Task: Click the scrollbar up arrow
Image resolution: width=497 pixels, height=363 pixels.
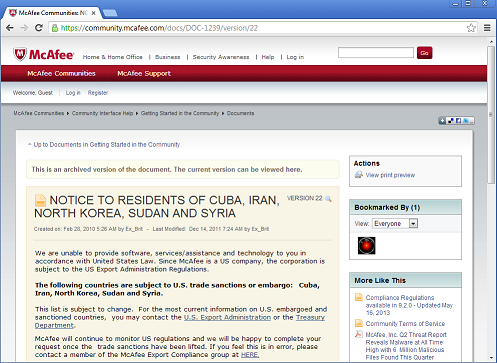Action: [x=491, y=42]
